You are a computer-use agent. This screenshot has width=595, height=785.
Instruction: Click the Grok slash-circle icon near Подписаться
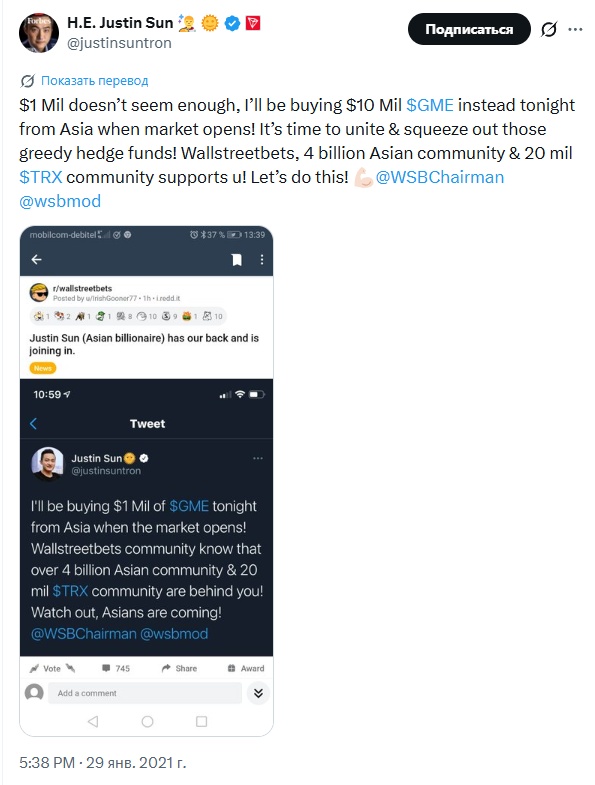click(x=548, y=30)
